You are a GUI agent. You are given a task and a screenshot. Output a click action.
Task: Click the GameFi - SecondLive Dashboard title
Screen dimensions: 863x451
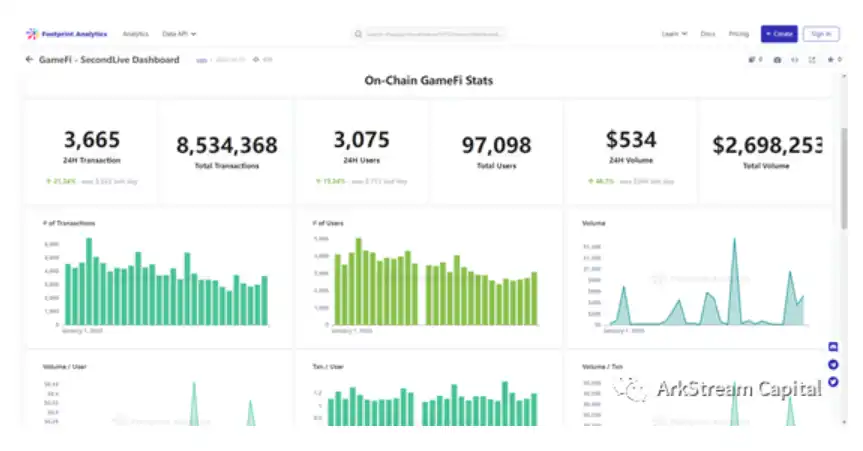click(109, 59)
